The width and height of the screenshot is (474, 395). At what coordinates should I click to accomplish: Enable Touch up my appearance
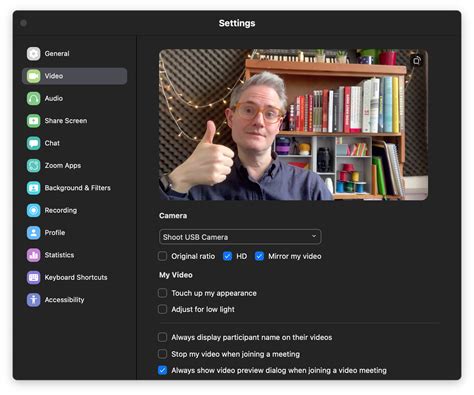point(162,293)
